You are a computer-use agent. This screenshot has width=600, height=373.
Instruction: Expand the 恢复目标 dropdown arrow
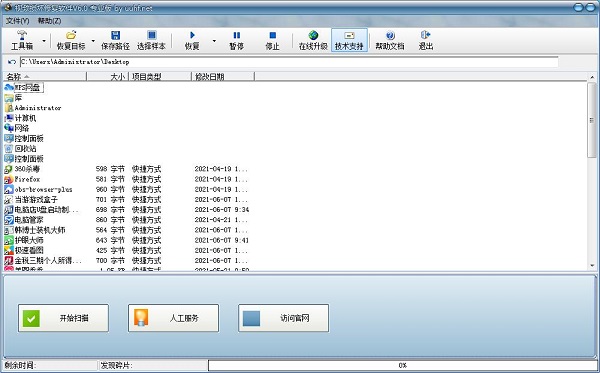(93, 41)
